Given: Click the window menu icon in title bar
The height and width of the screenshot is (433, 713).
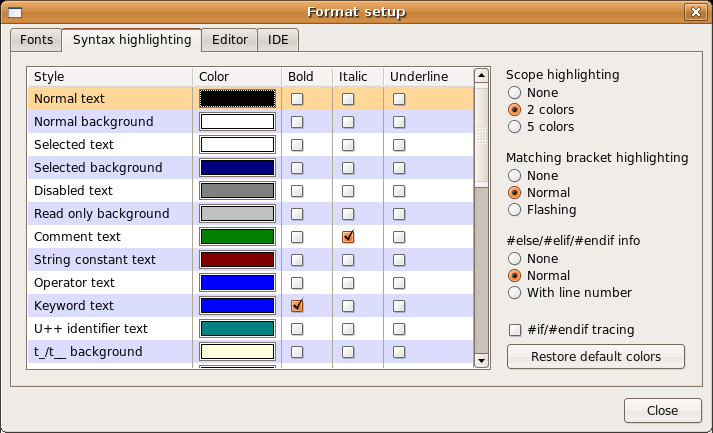Looking at the screenshot, I should tap(15, 12).
